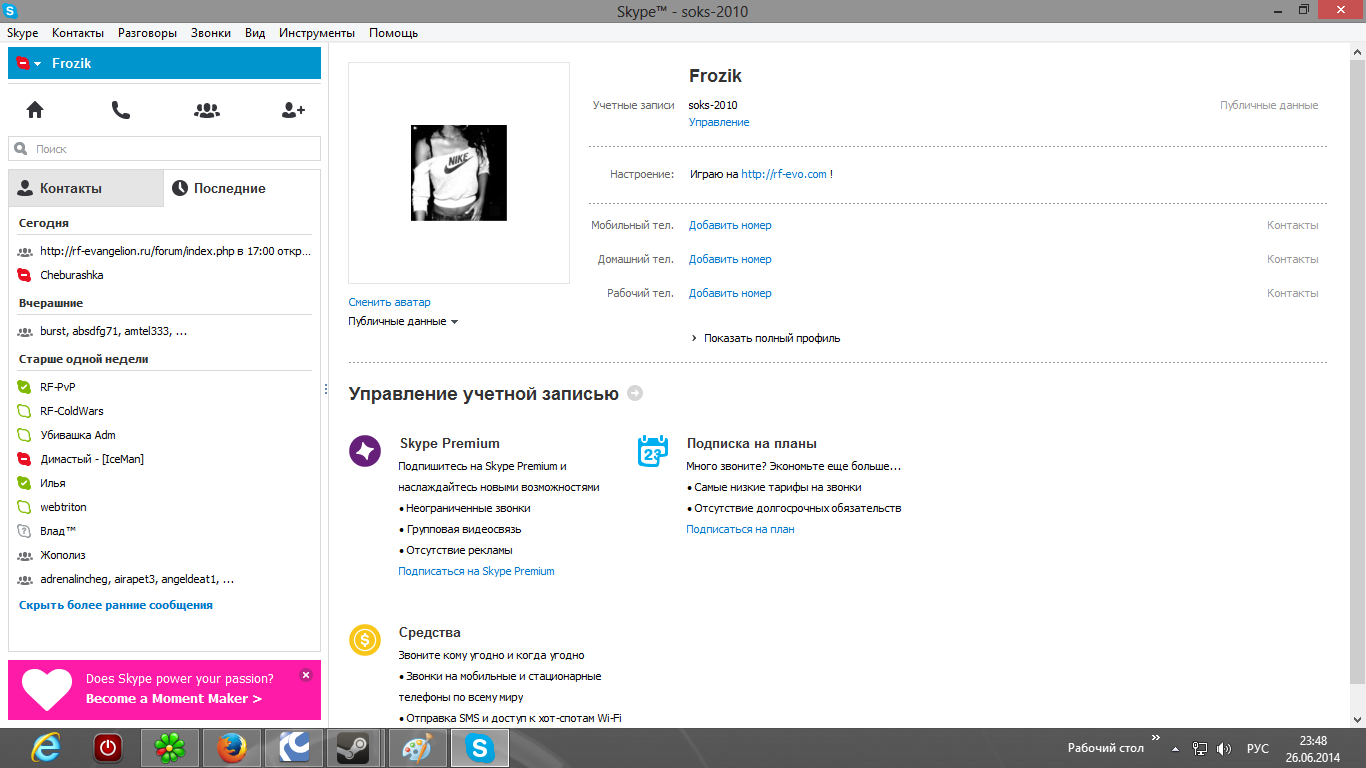Image resolution: width=1366 pixels, height=768 pixels.
Task: Open the adrenalincheg, airapet3, angeldeat1 group chat
Action: coord(165,579)
